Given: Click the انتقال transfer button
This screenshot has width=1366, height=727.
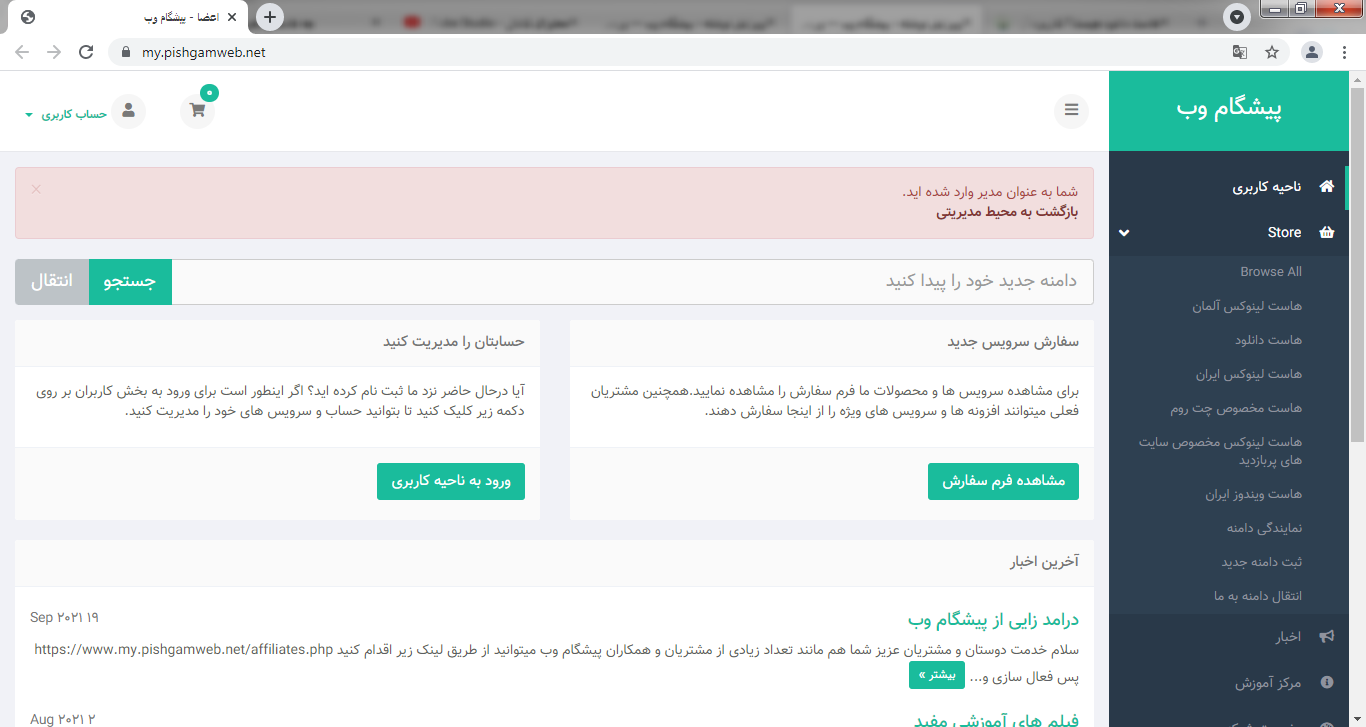Looking at the screenshot, I should pyautogui.click(x=52, y=282).
